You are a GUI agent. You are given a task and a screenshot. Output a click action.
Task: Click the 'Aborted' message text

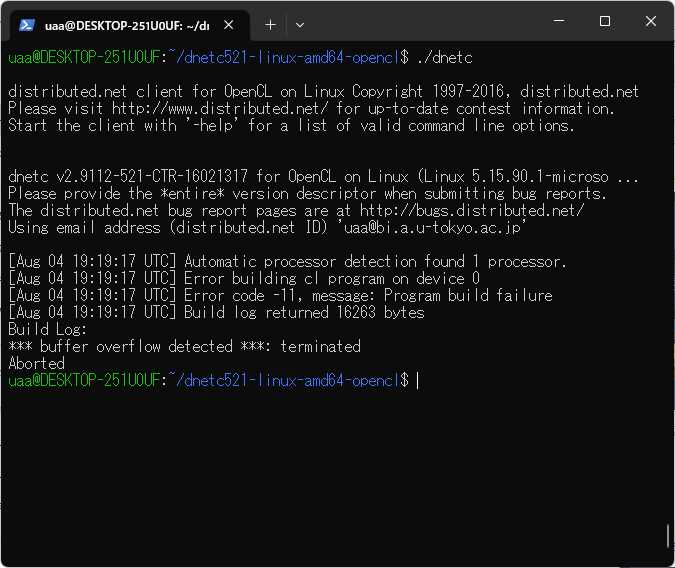[x=36, y=364]
